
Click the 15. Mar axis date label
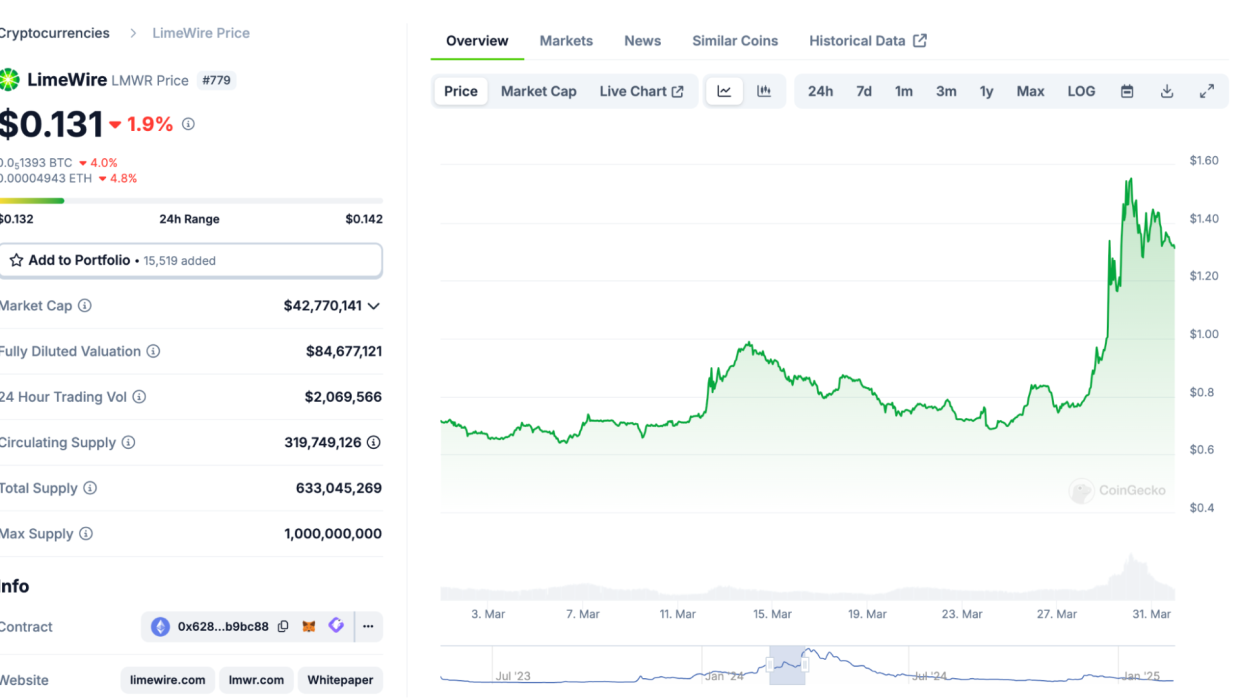(x=773, y=614)
